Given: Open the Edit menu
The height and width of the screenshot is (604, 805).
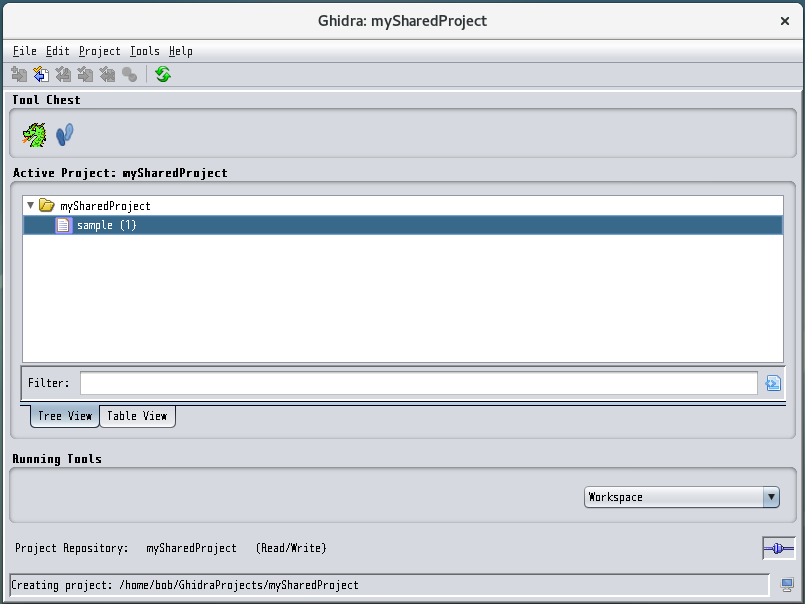Looking at the screenshot, I should (58, 51).
